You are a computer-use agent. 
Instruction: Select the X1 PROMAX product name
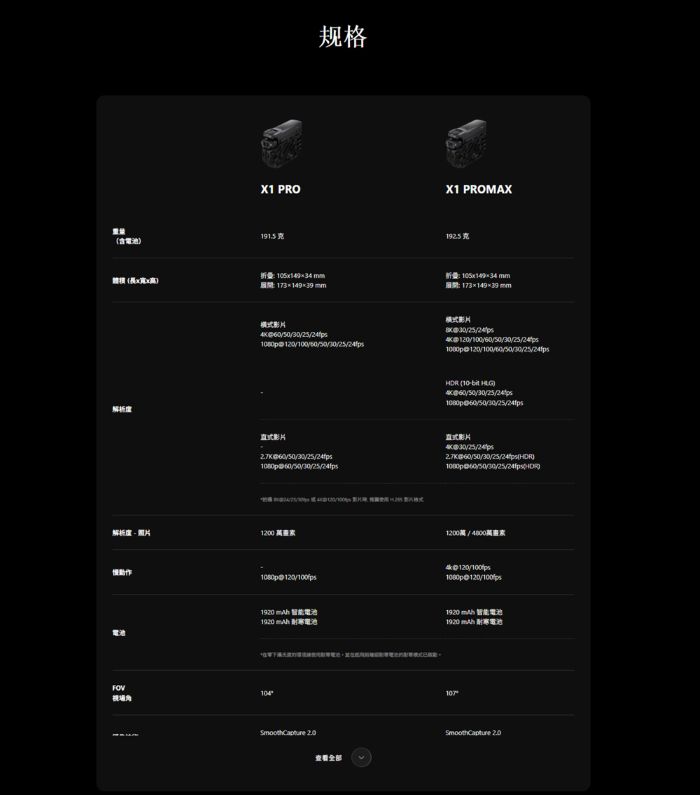478,189
